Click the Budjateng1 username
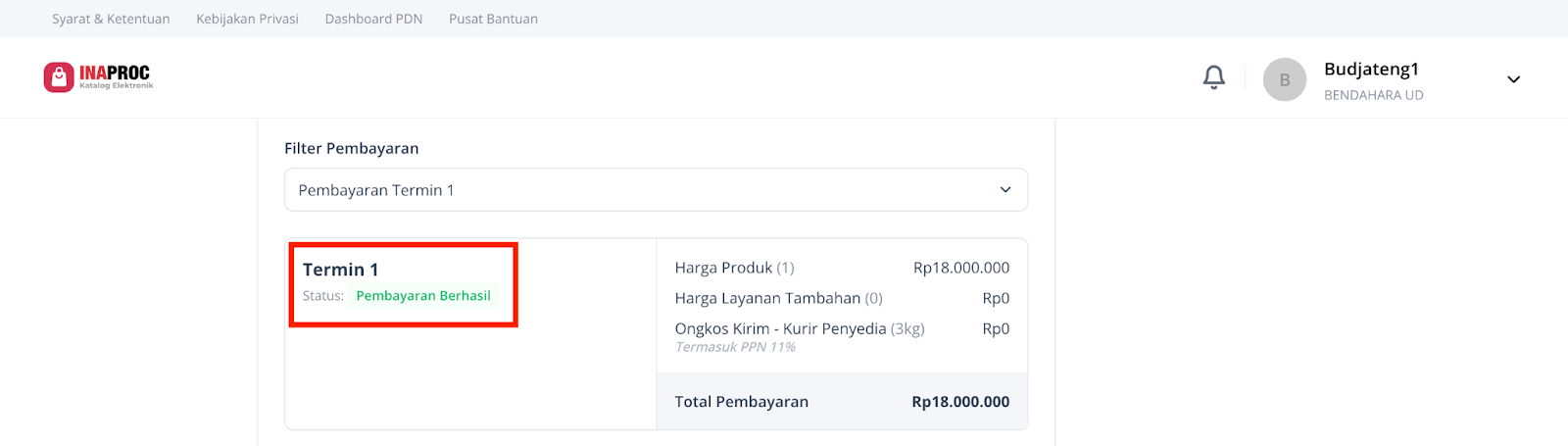The width and height of the screenshot is (1568, 446). 1371,69
